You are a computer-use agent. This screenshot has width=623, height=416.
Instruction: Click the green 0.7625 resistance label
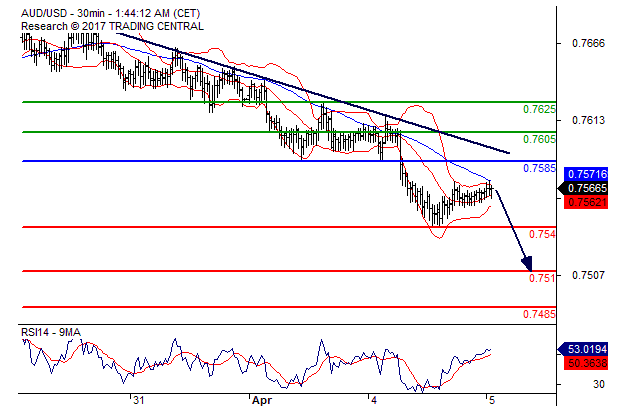[x=539, y=109]
